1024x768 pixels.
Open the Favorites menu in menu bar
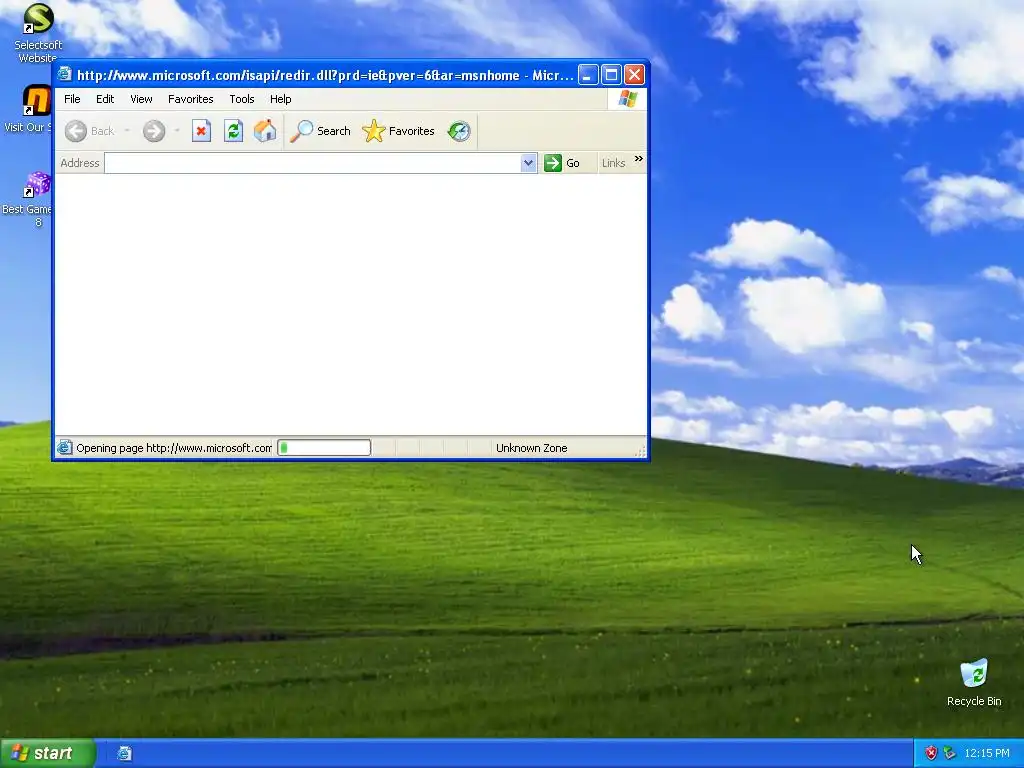191,99
